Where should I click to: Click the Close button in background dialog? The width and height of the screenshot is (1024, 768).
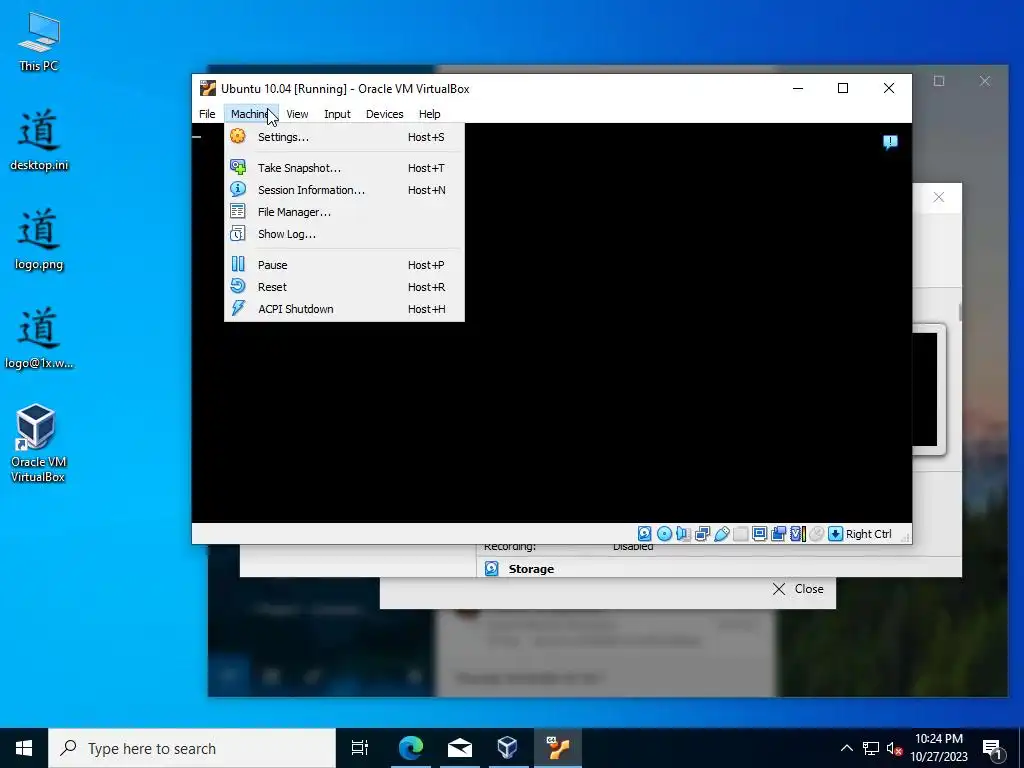[798, 589]
